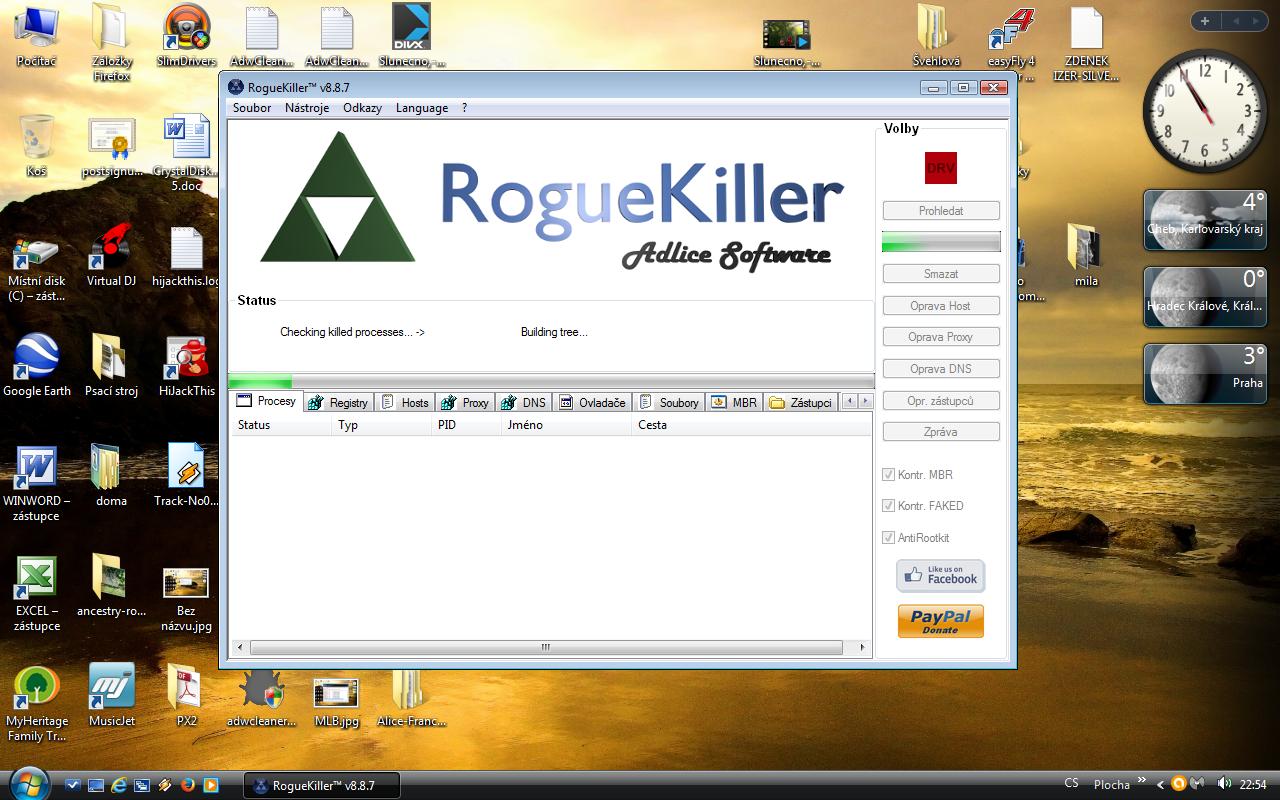Open the Psací stroj folder icon

point(111,366)
